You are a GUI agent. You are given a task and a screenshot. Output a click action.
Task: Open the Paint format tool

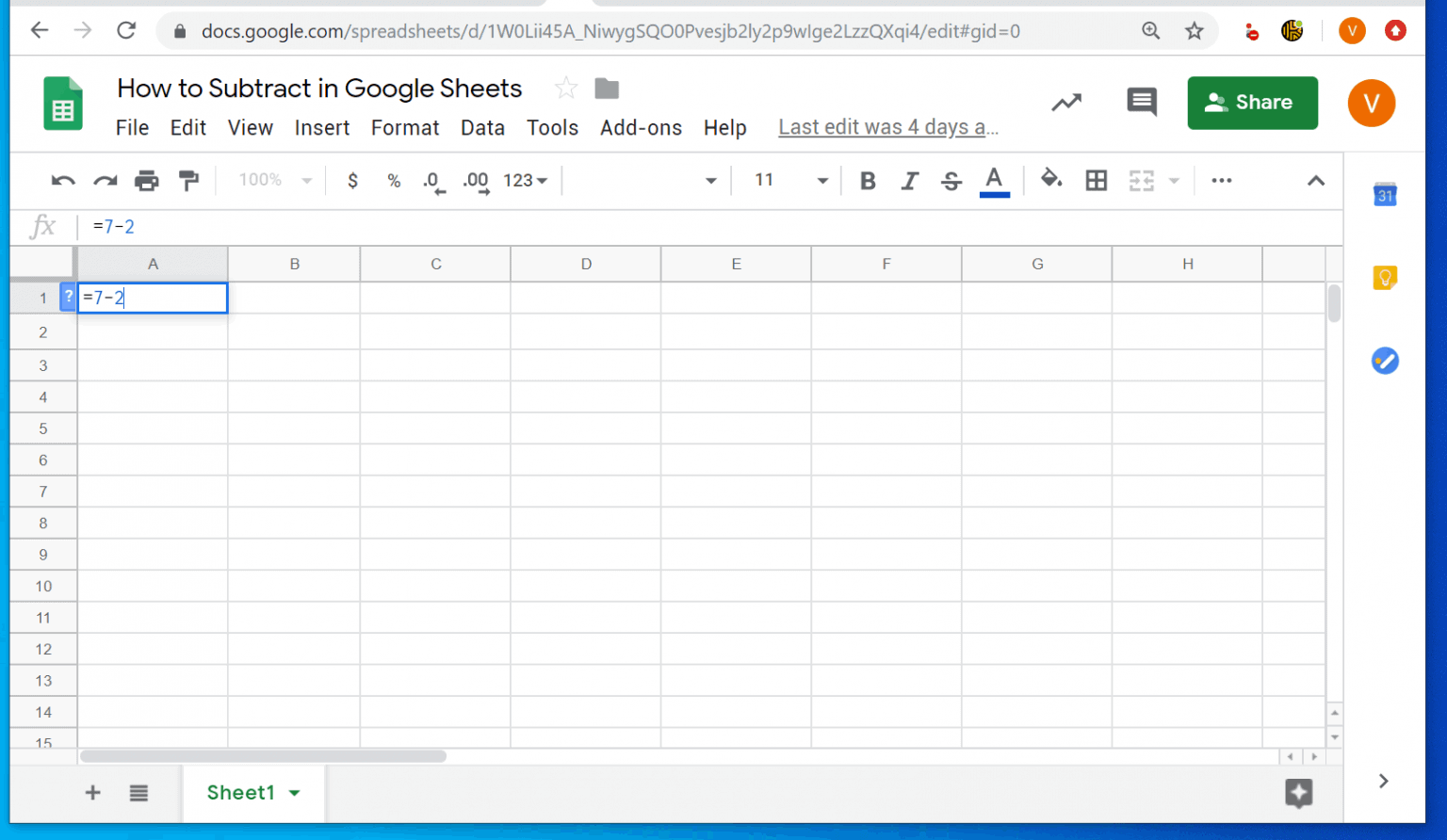click(188, 180)
